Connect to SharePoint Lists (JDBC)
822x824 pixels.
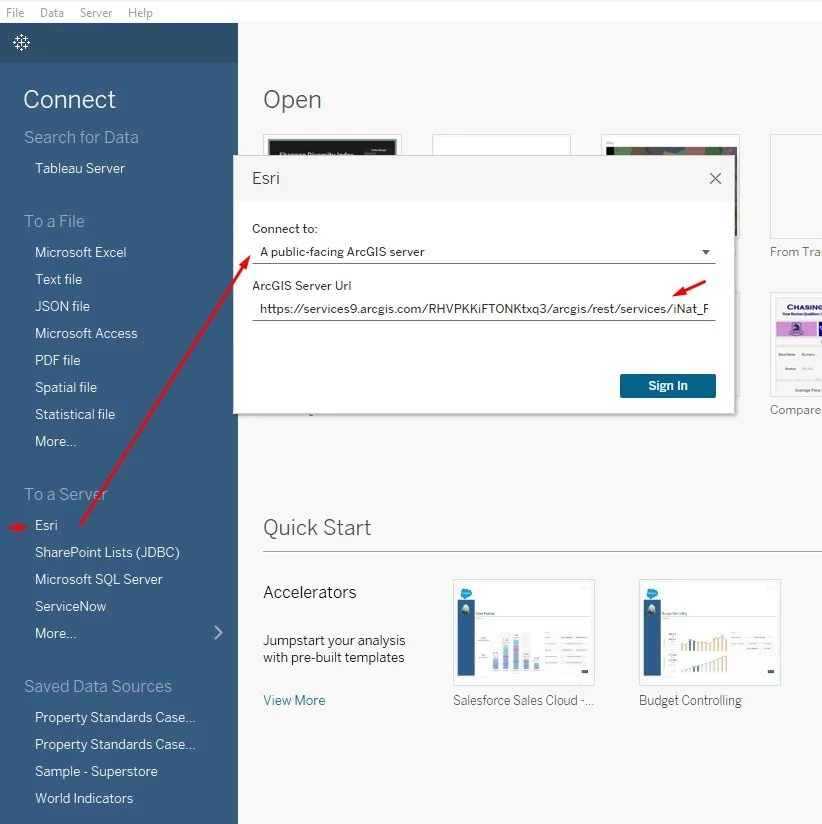point(107,552)
